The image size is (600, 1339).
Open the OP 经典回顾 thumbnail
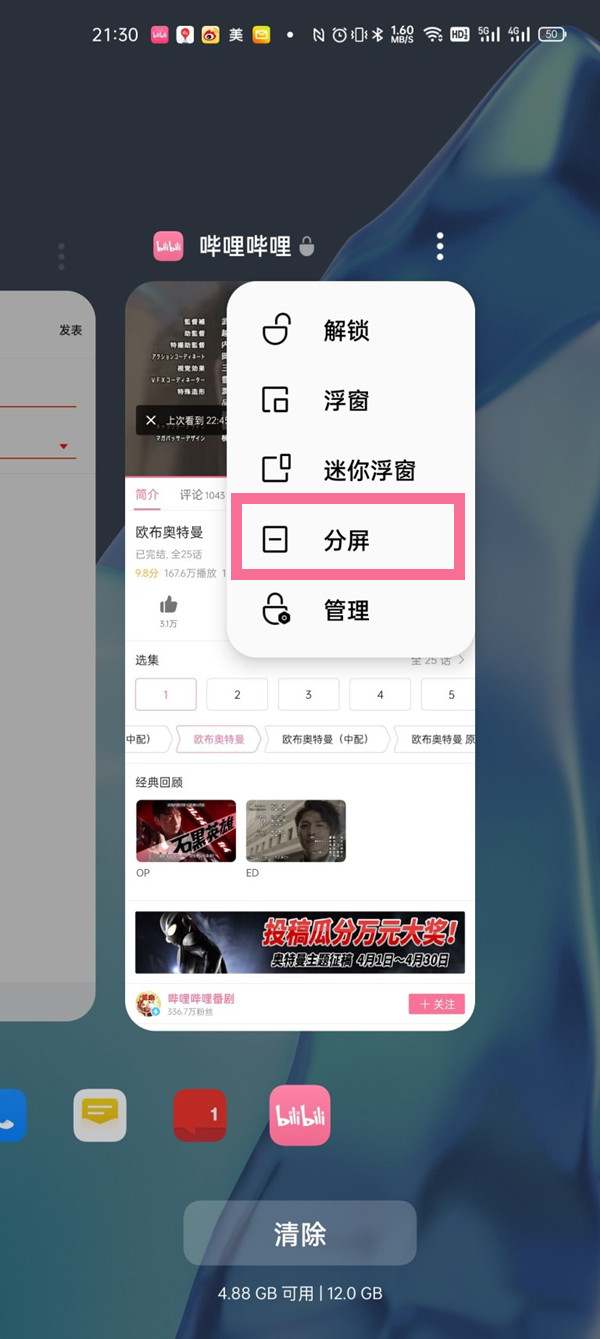(x=186, y=830)
